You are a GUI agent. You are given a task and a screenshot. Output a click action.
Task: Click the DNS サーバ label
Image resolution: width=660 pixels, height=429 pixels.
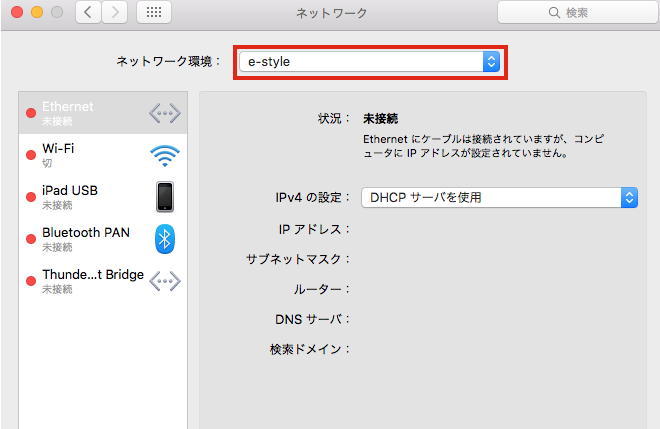[x=312, y=319]
